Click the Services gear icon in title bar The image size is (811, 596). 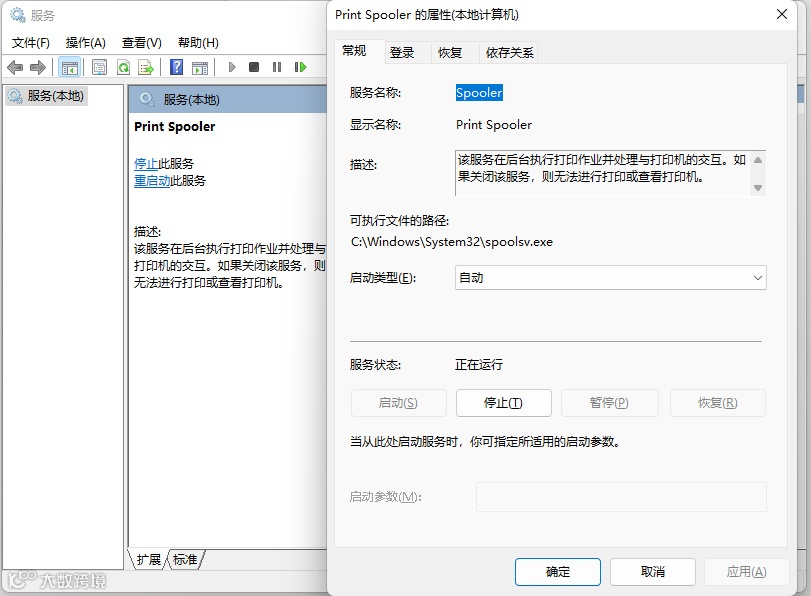(x=18, y=16)
